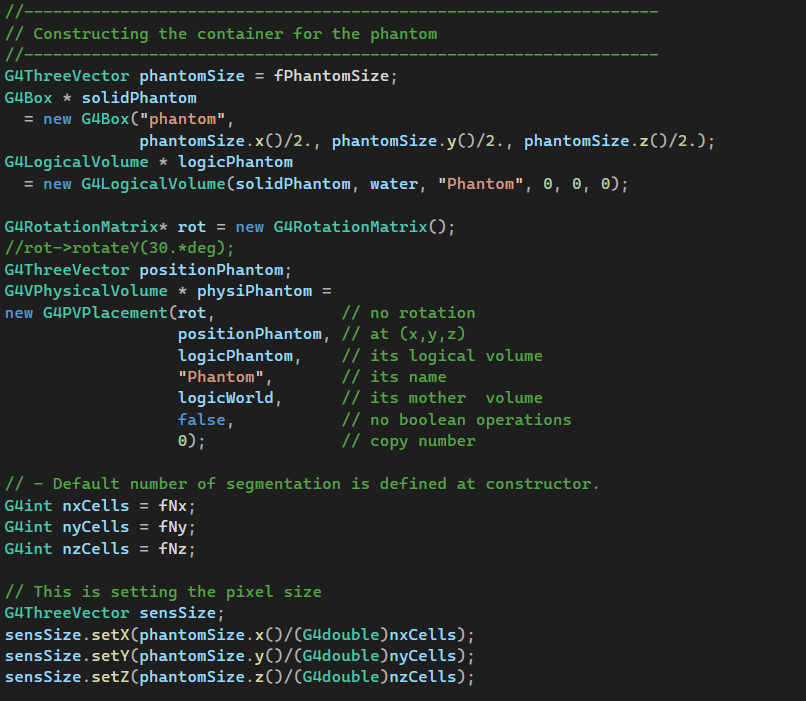Click positionPhantom in G4ThreeVector declaration

(211, 270)
